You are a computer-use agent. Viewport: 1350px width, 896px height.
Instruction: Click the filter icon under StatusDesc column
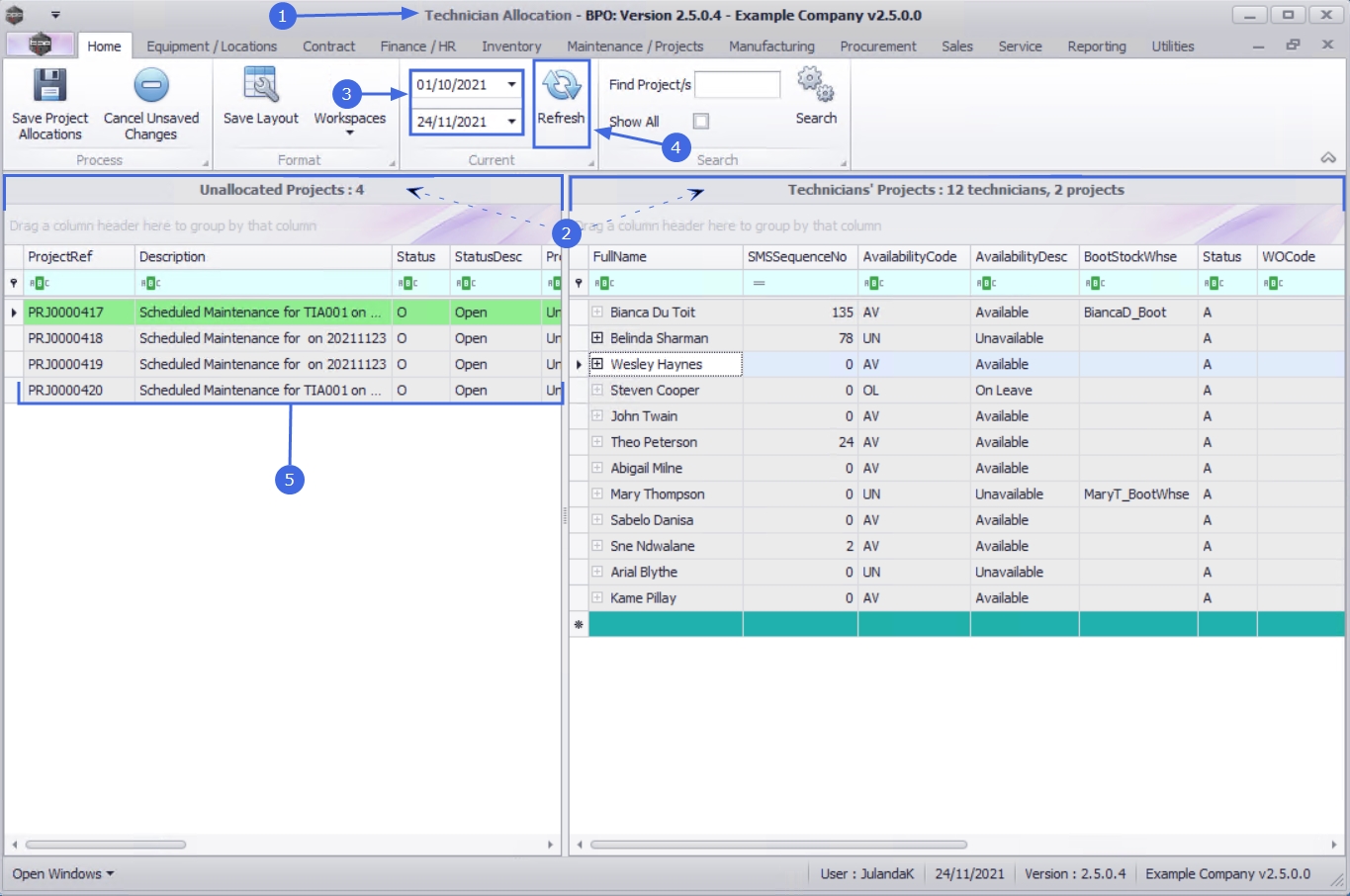(466, 283)
